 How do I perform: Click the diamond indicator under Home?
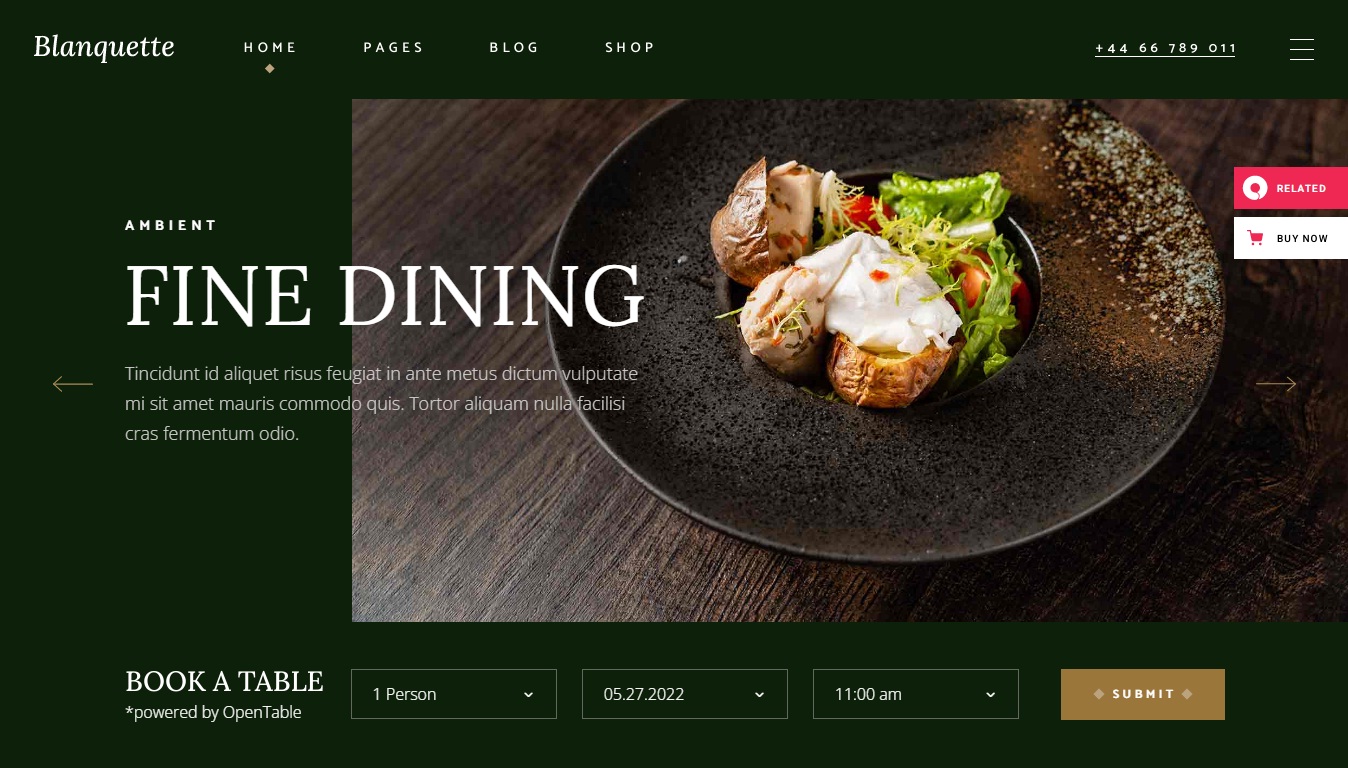pos(269,69)
